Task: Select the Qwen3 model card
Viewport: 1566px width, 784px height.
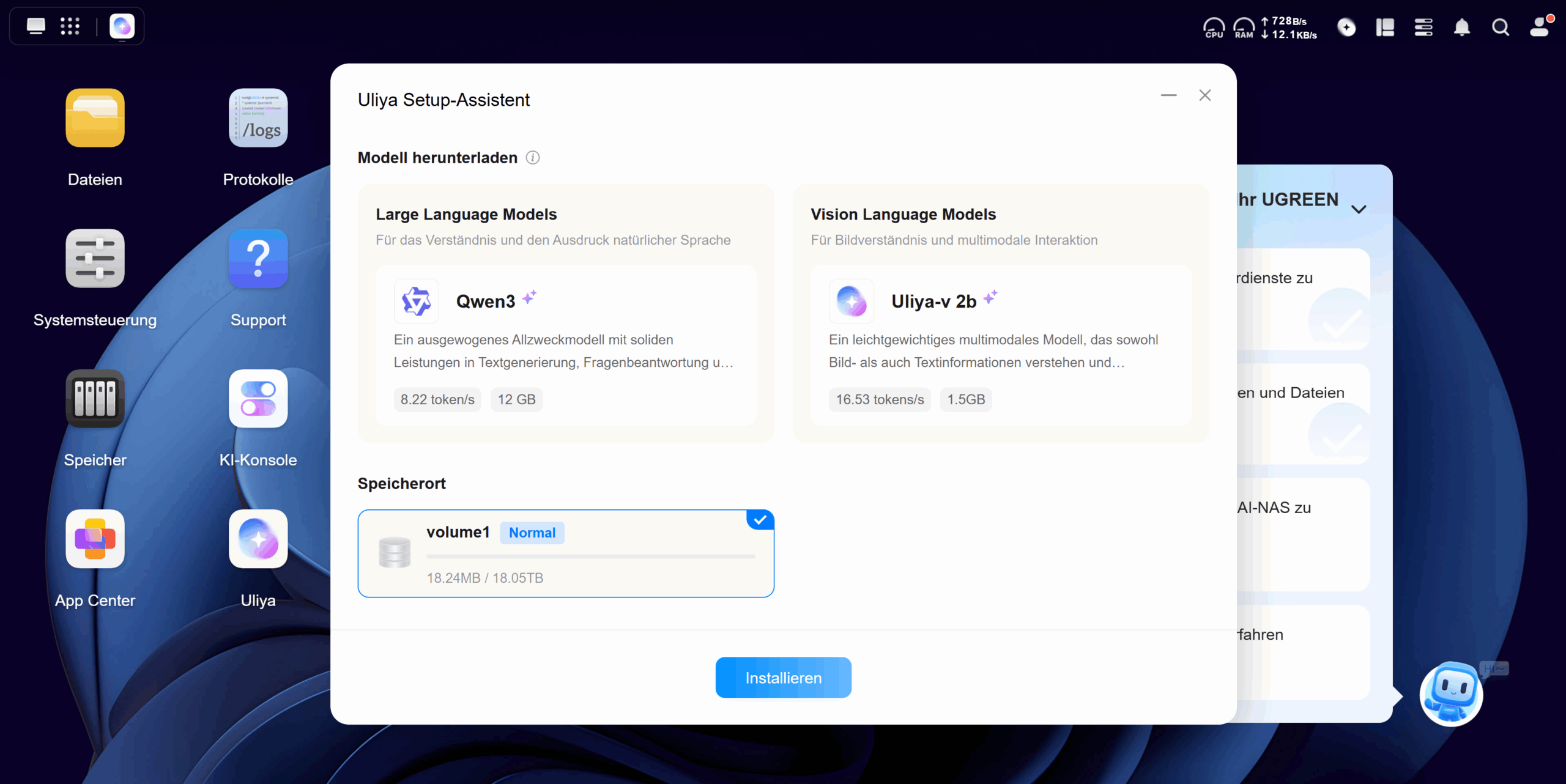Action: (x=565, y=345)
